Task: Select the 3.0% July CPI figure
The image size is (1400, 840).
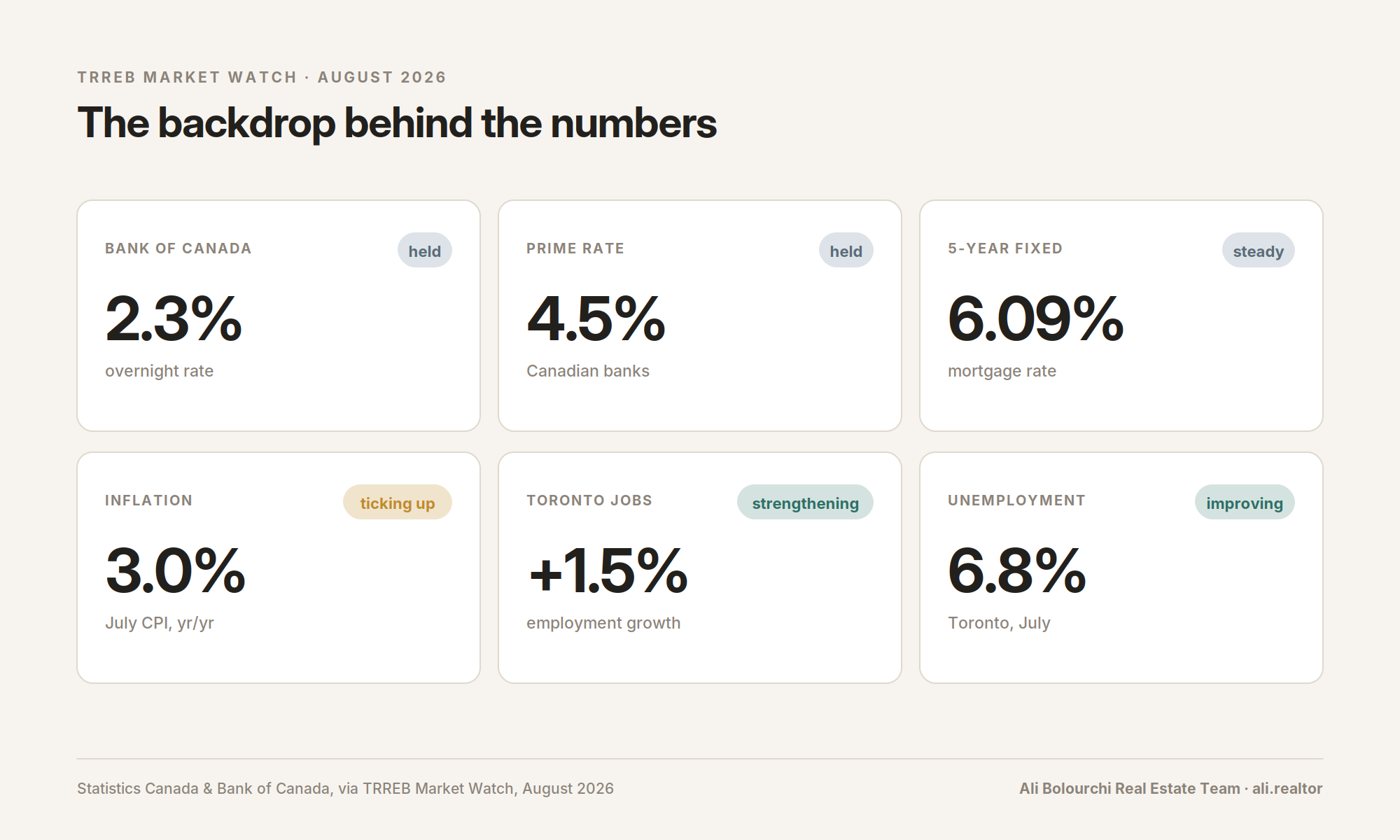Action: point(175,571)
